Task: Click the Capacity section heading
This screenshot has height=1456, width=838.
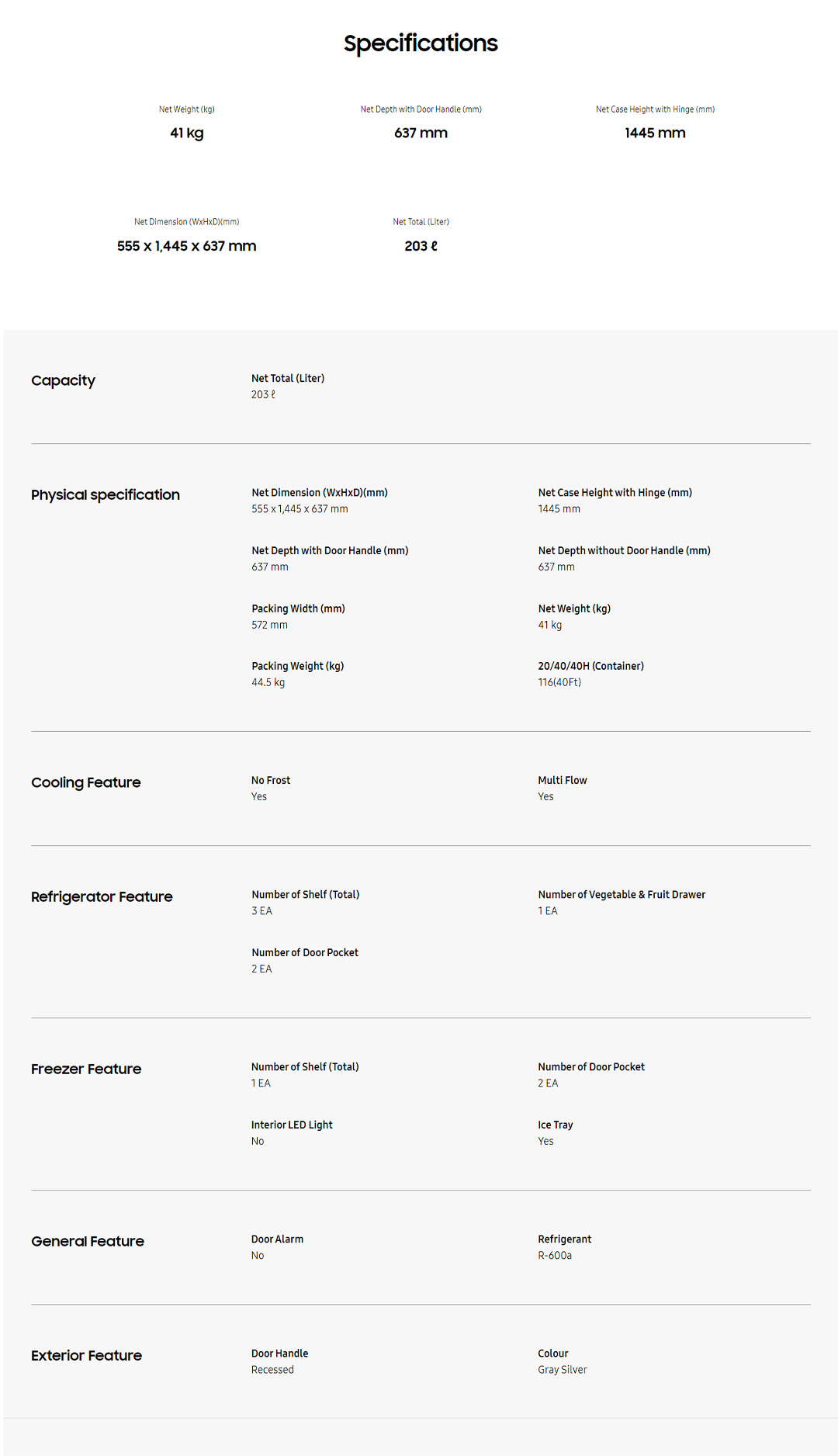Action: (63, 380)
